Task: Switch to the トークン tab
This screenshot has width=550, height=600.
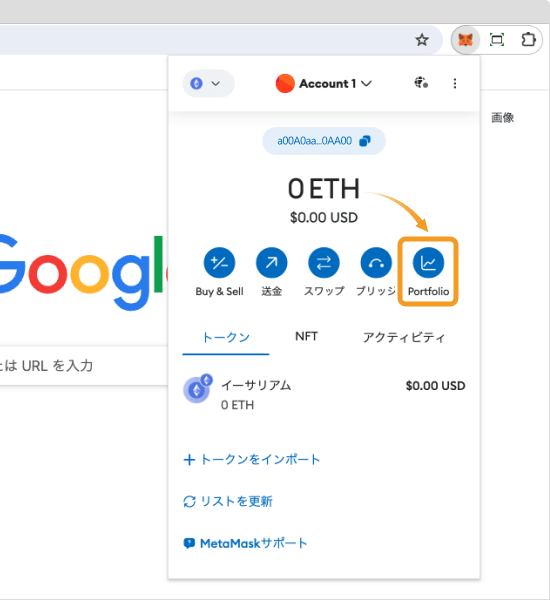Action: 226,338
